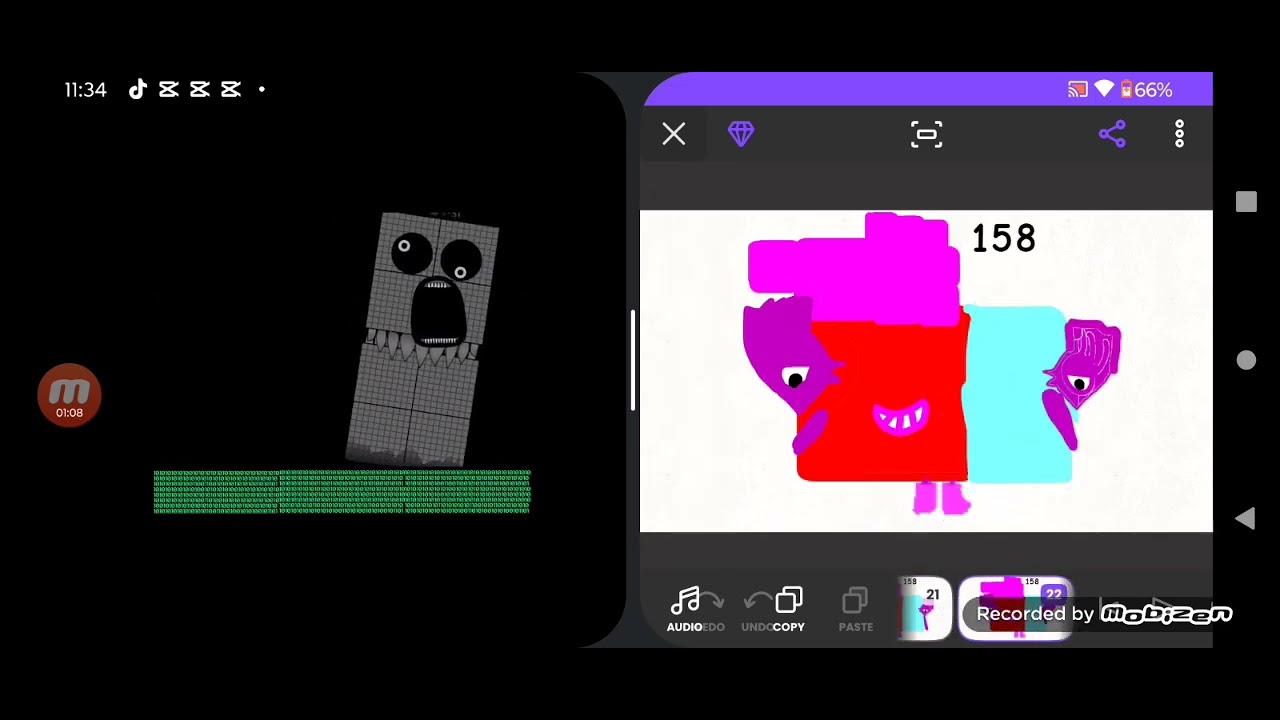The height and width of the screenshot is (720, 1280).
Task: Open TikTok notification icon in status bar
Action: [138, 90]
